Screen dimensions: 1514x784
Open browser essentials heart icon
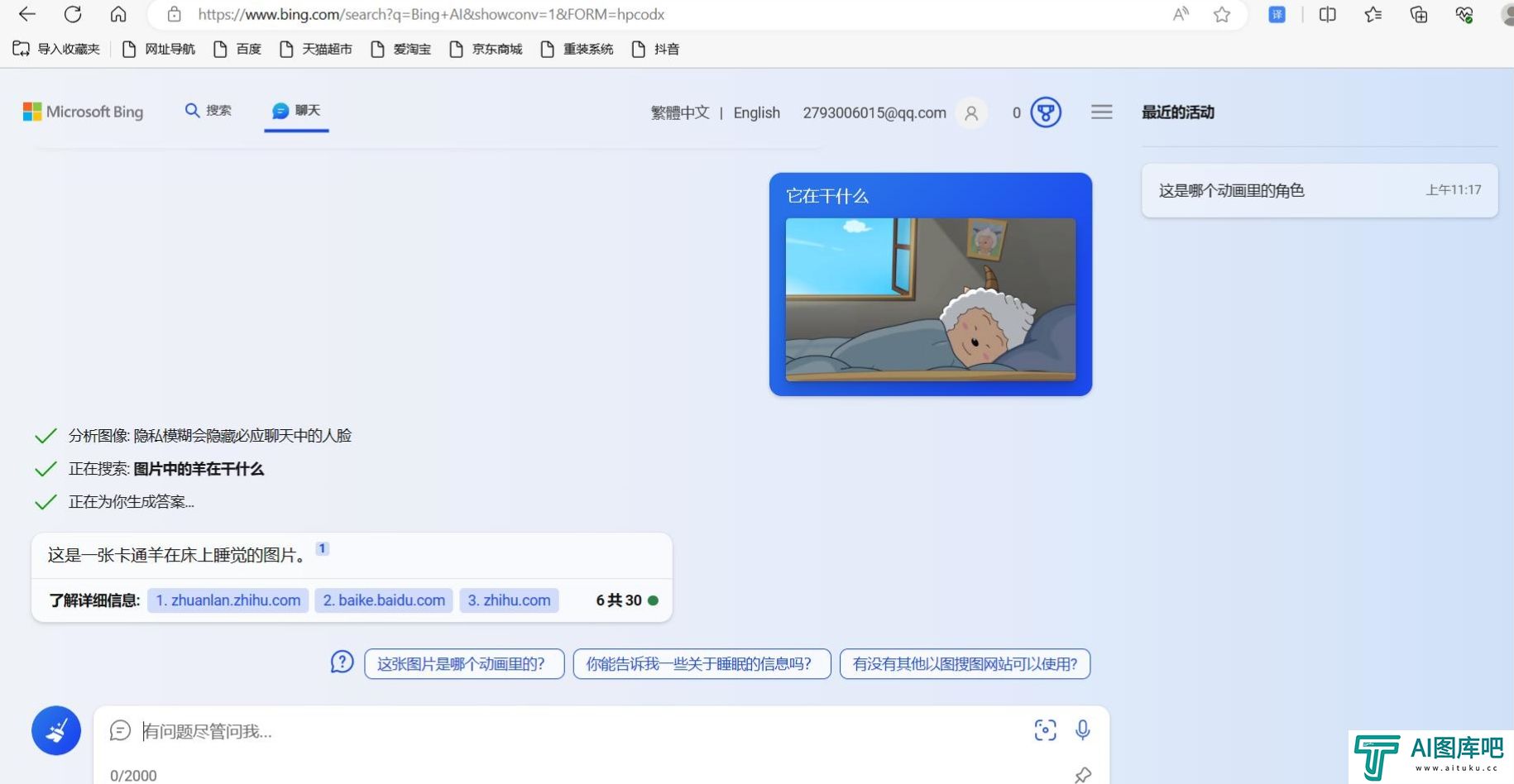point(1464,14)
